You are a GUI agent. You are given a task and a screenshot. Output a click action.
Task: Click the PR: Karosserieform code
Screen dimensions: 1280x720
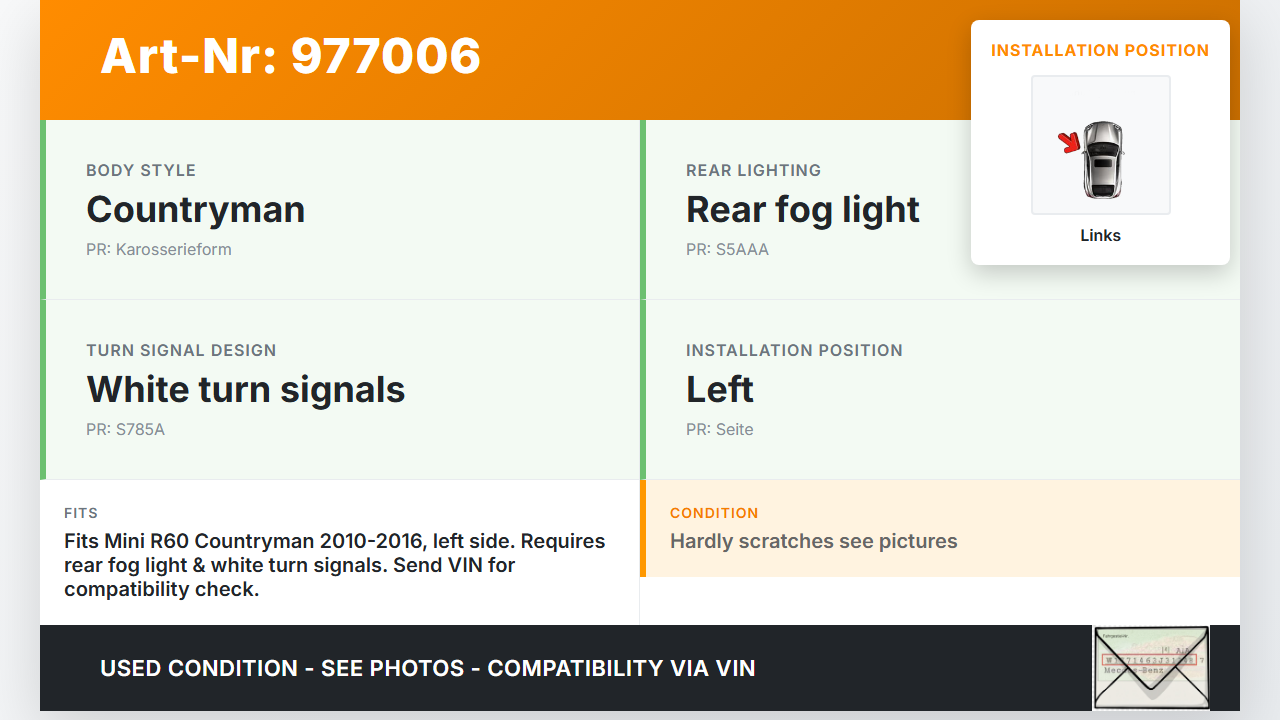point(159,250)
